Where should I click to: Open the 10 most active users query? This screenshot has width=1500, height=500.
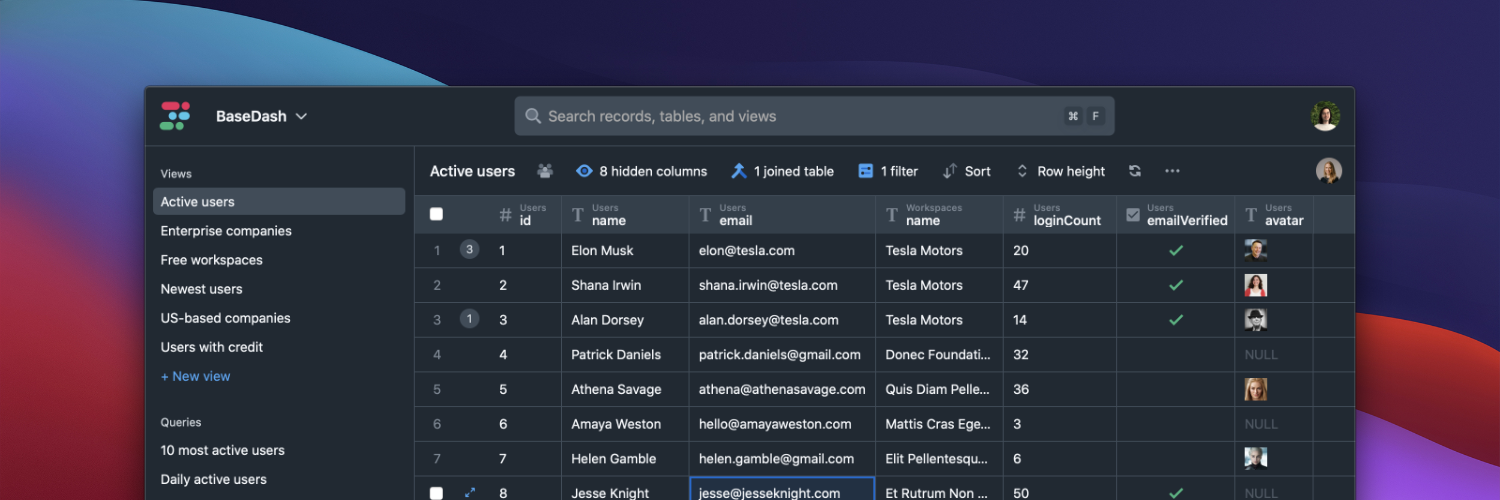(223, 450)
